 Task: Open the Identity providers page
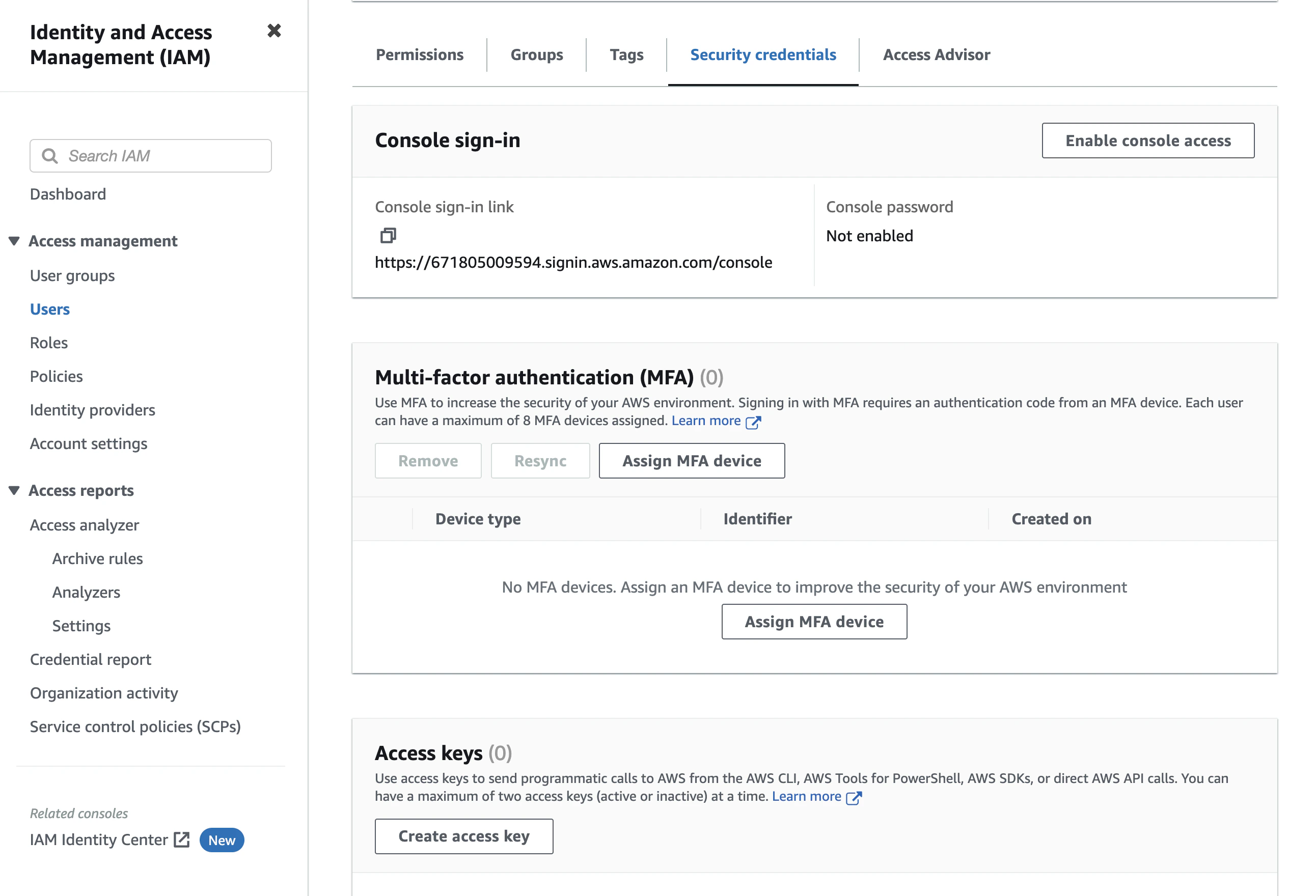pyautogui.click(x=92, y=410)
